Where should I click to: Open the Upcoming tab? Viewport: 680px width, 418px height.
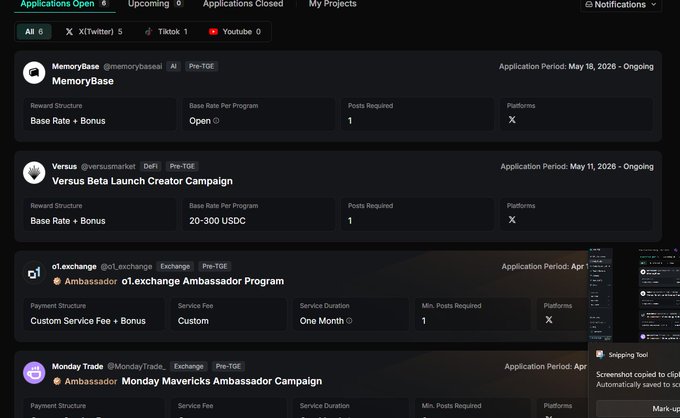(x=155, y=4)
